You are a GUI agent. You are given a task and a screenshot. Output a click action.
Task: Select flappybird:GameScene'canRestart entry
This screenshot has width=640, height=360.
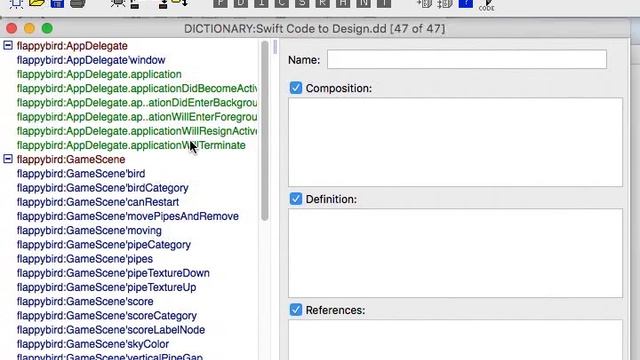(x=98, y=202)
